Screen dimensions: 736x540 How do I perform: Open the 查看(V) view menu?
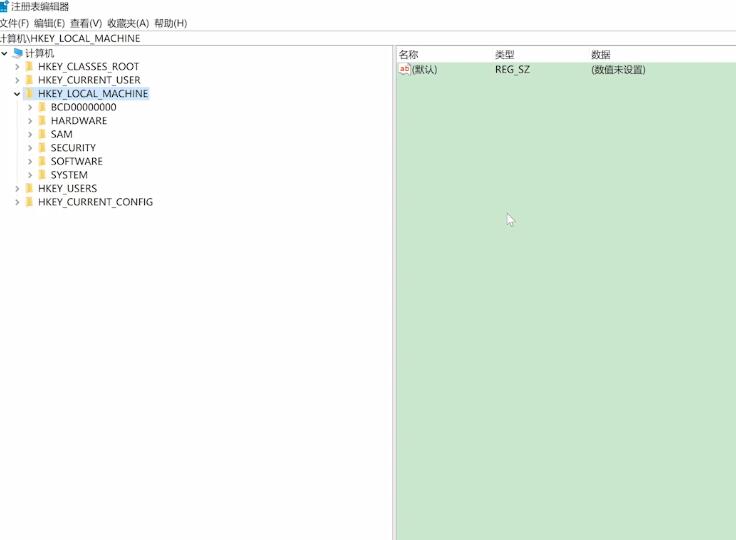point(86,23)
